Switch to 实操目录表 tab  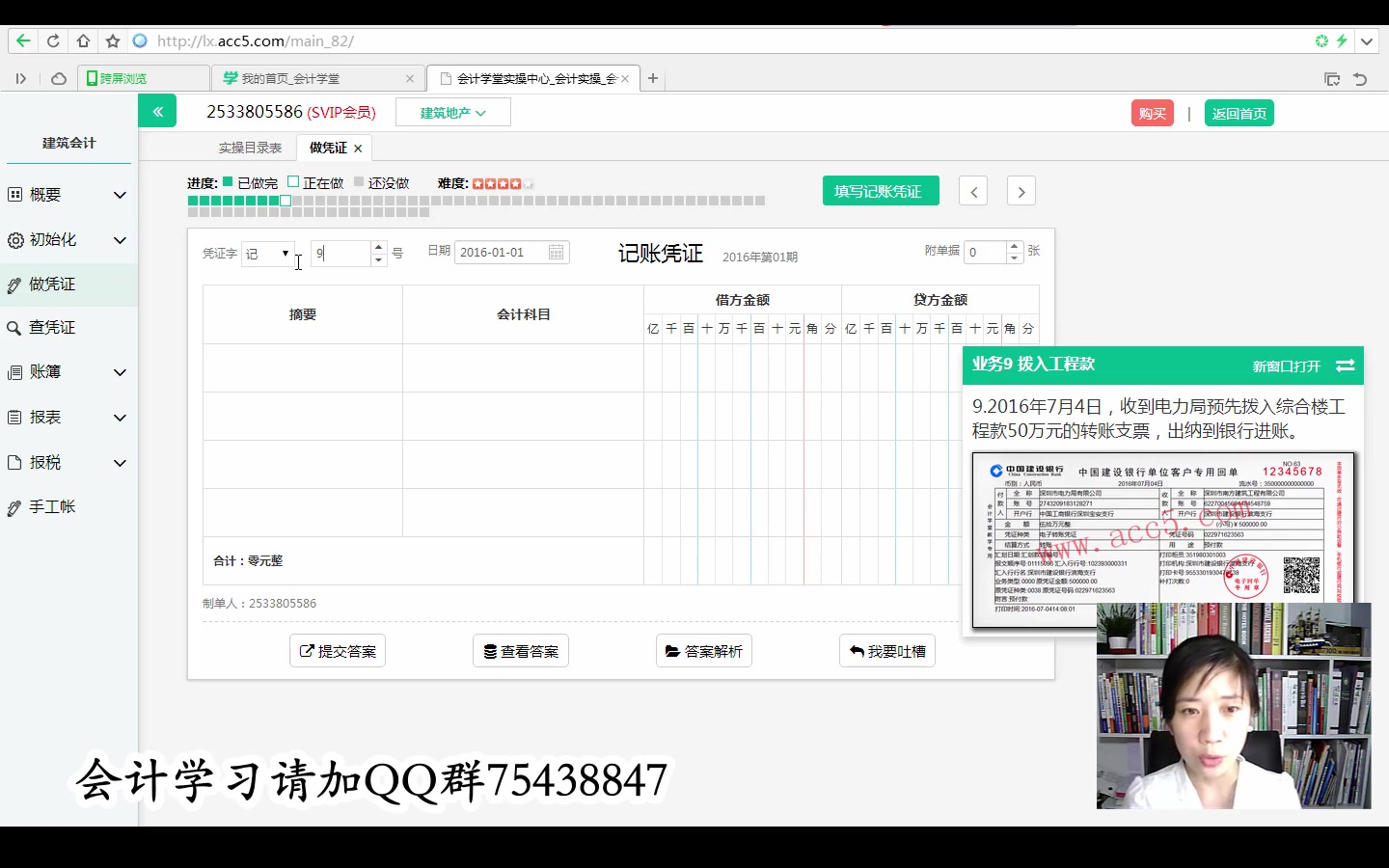[x=250, y=148]
